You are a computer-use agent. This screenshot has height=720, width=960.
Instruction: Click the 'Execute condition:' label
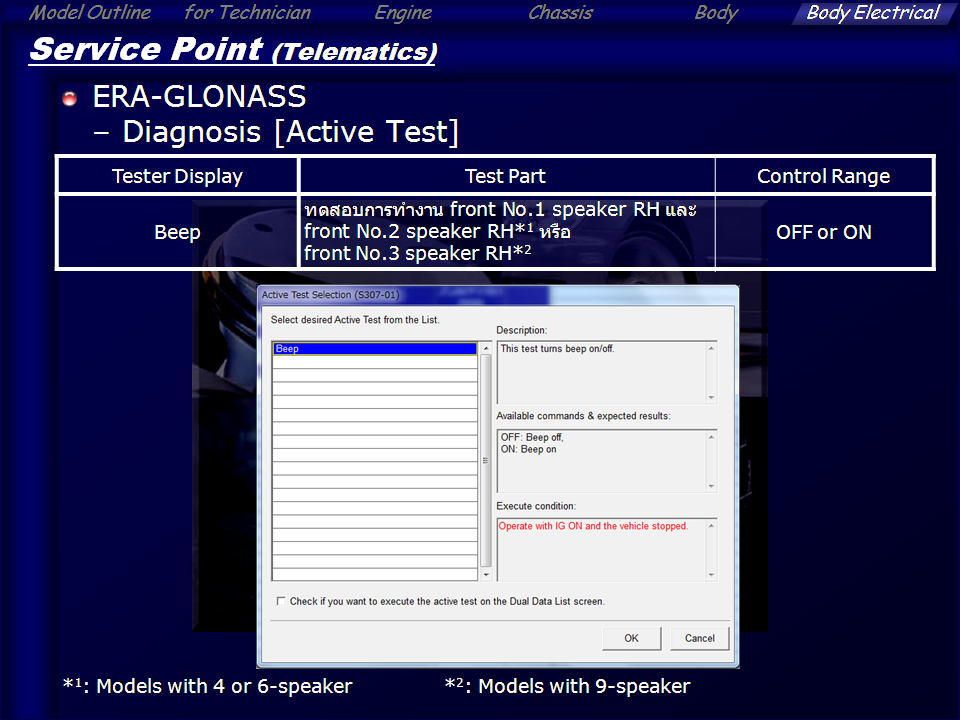tap(536, 506)
